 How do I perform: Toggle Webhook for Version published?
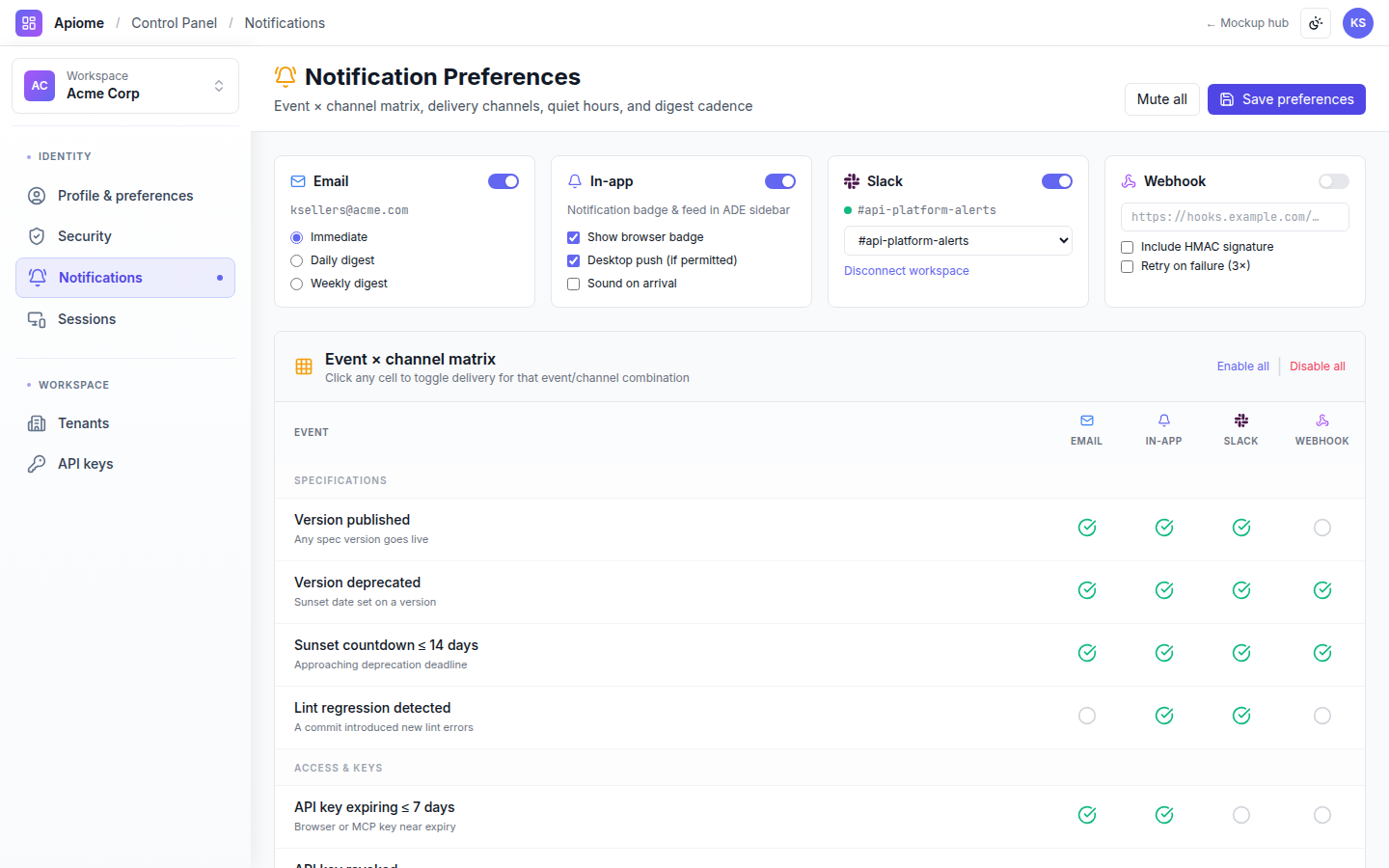coord(1322,528)
